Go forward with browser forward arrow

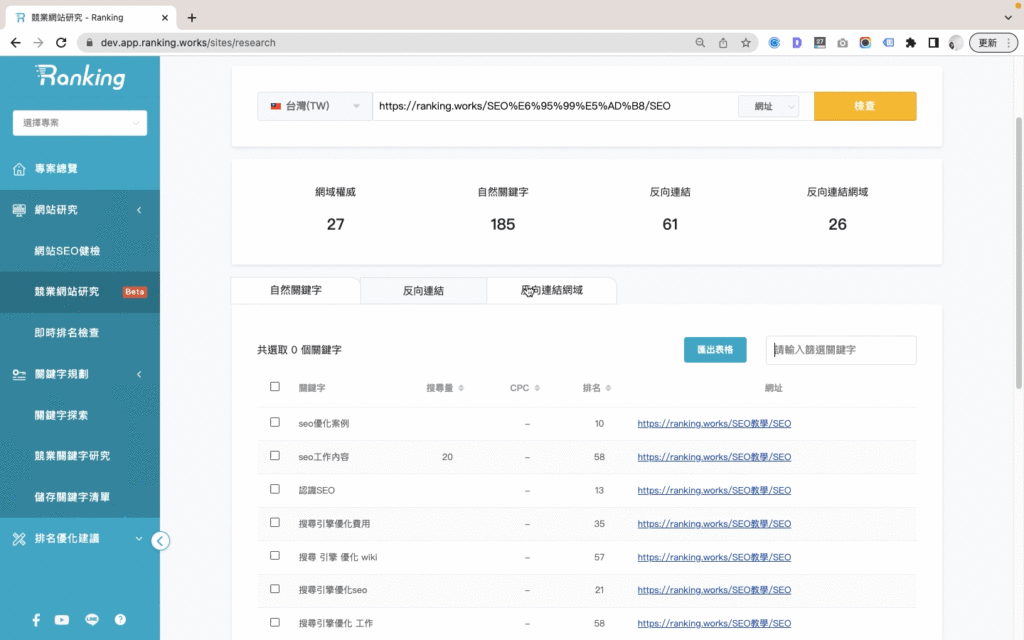click(x=39, y=42)
